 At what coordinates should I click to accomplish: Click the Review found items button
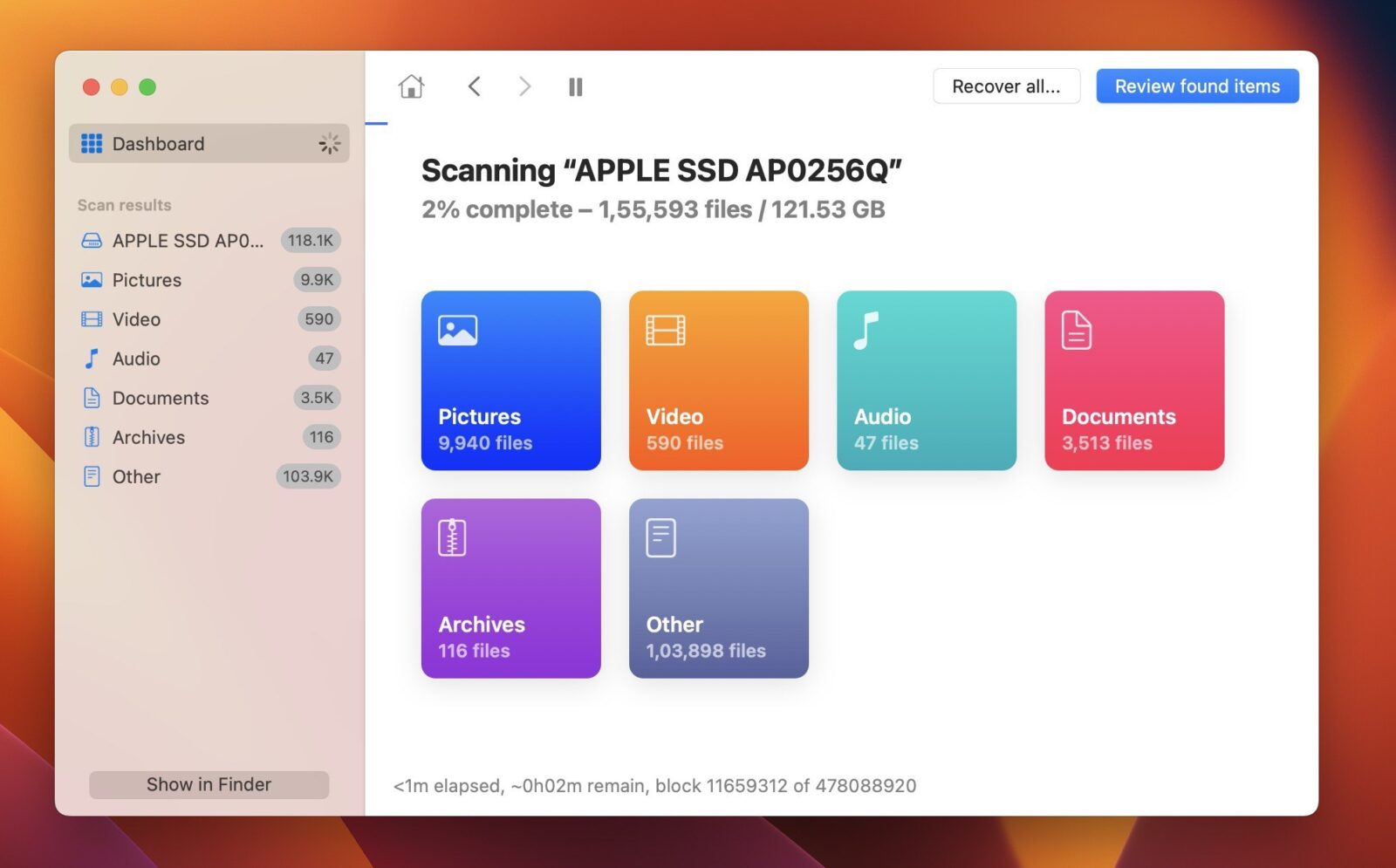point(1196,85)
